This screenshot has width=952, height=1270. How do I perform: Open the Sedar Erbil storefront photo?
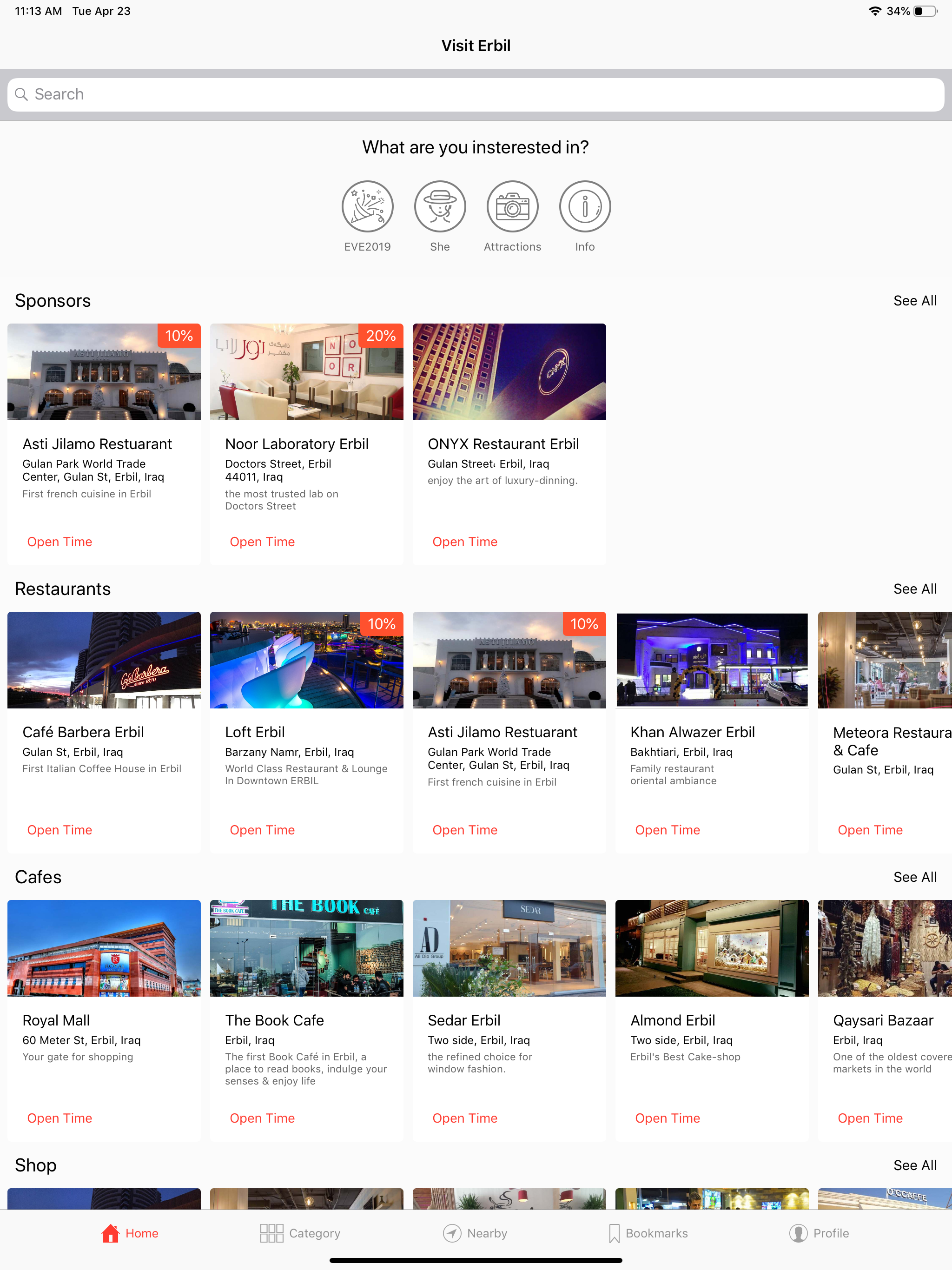click(x=509, y=948)
